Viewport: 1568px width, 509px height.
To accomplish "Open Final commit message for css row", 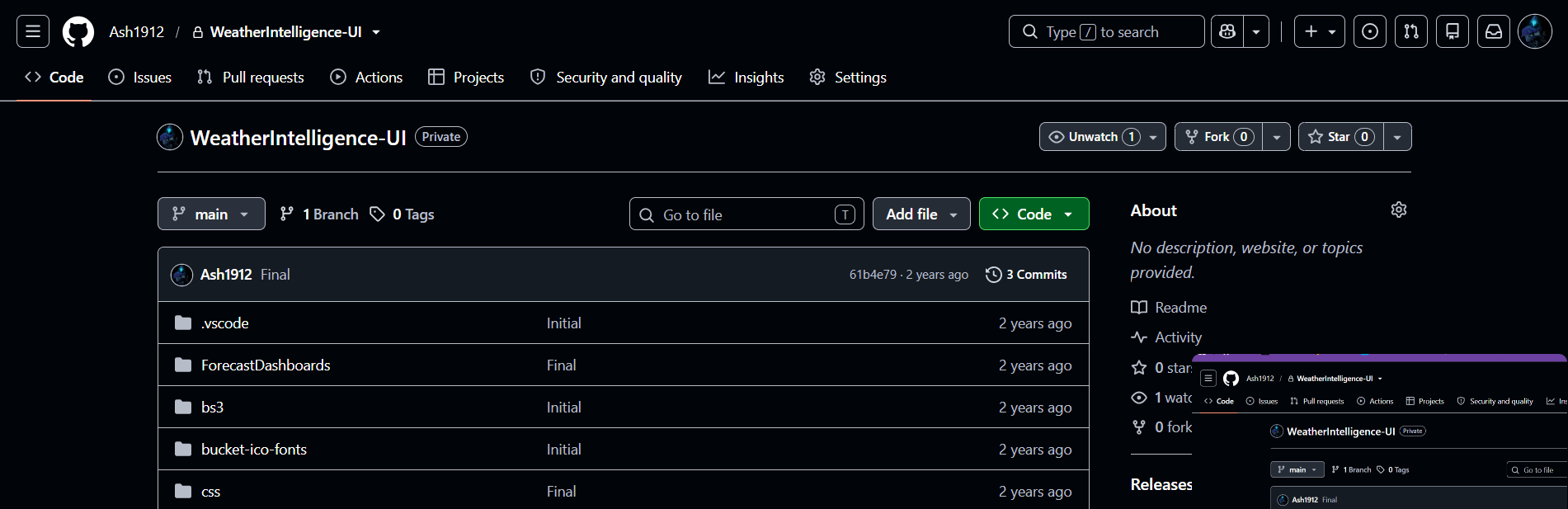I will [562, 492].
